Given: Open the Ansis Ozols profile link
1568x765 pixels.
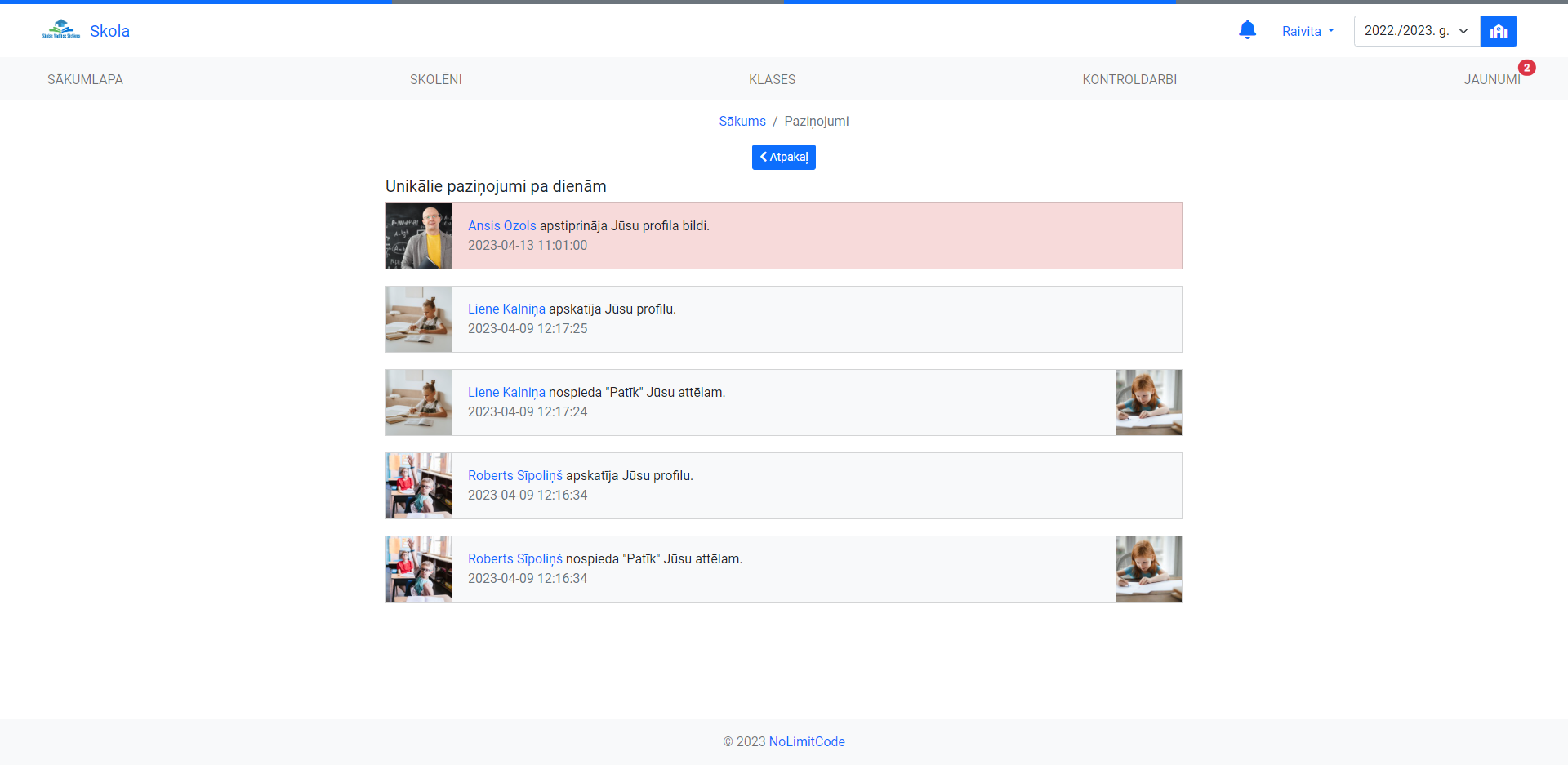Looking at the screenshot, I should pyautogui.click(x=501, y=225).
